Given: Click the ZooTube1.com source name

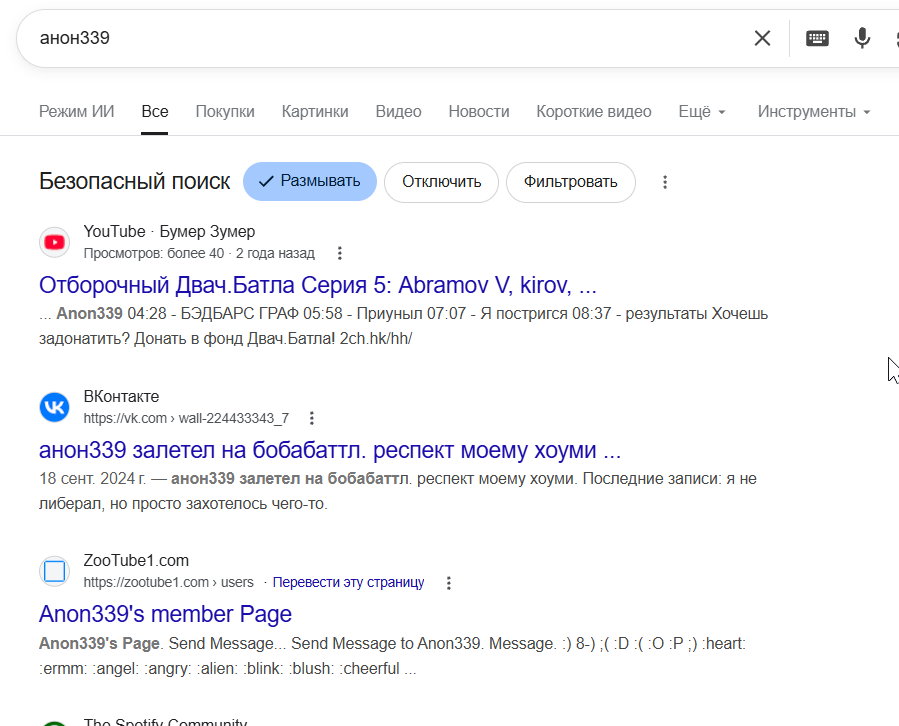Looking at the screenshot, I should tap(136, 560).
